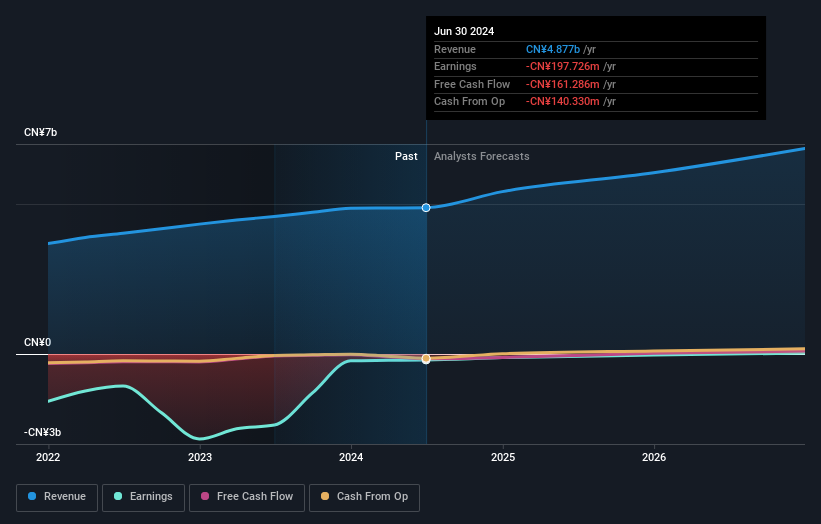Click the CN¥0 y-axis label

[x=38, y=342]
